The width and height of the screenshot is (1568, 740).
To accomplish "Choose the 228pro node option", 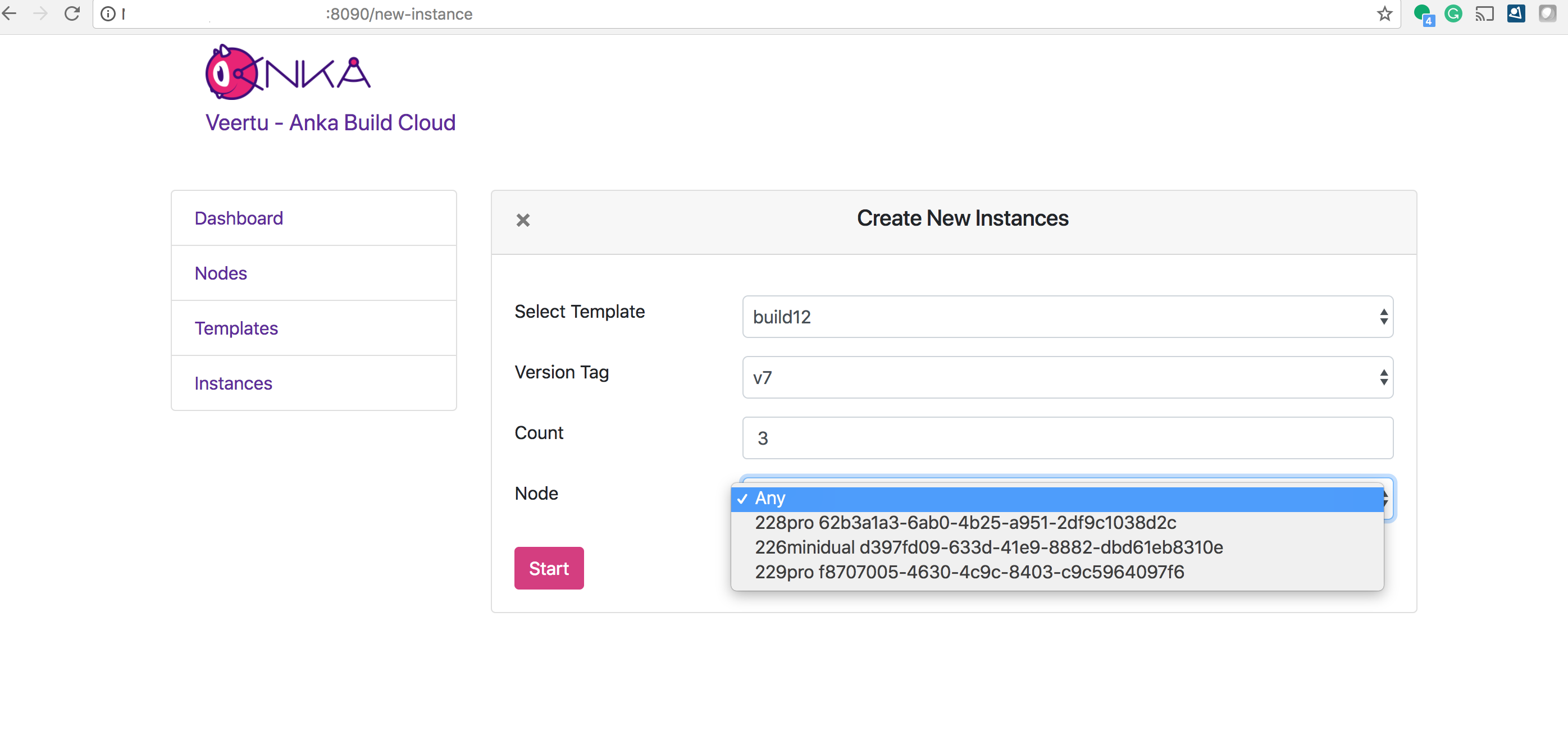I will tap(965, 523).
